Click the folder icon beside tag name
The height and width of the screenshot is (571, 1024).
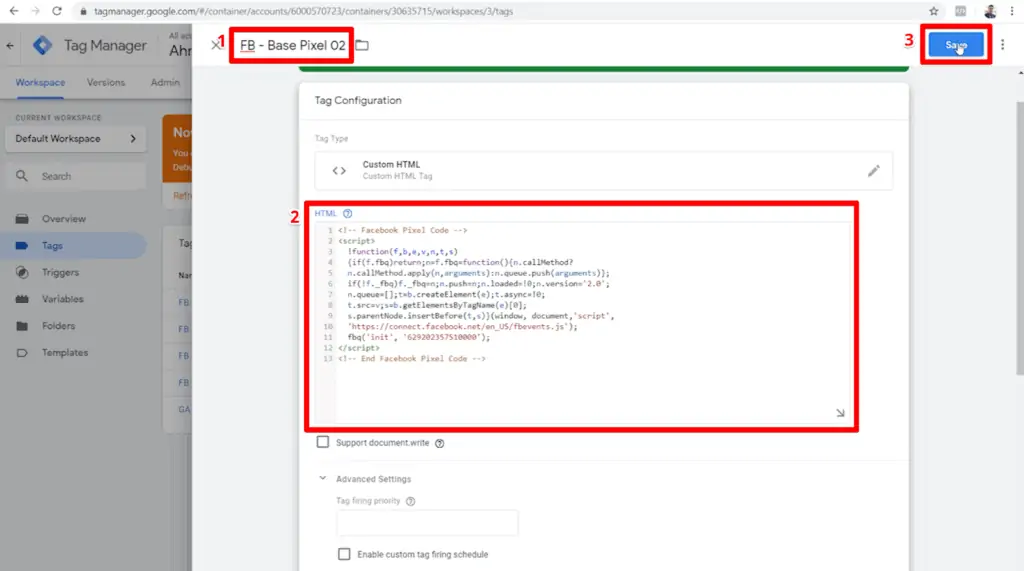[x=362, y=45]
